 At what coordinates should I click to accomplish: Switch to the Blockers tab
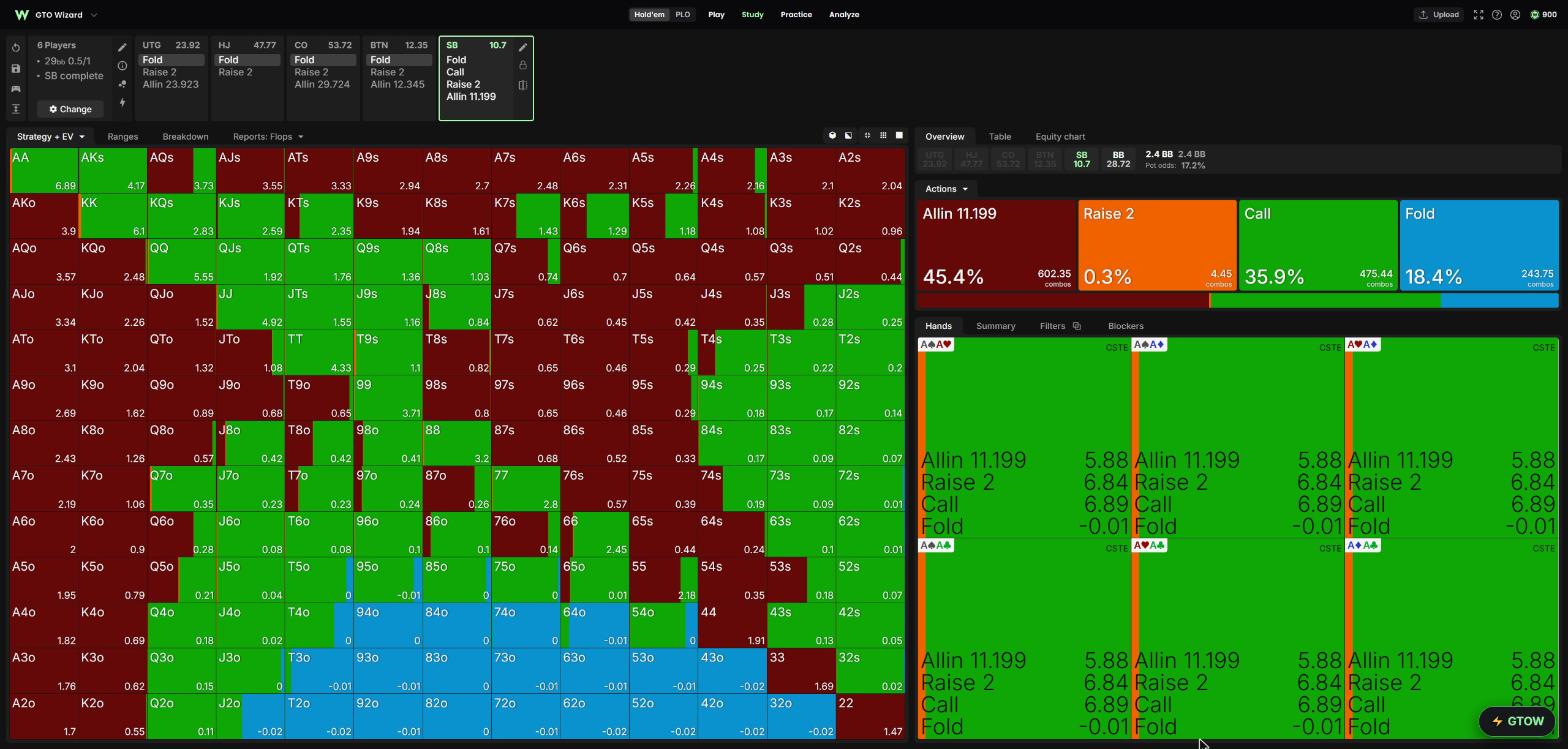[x=1126, y=326]
